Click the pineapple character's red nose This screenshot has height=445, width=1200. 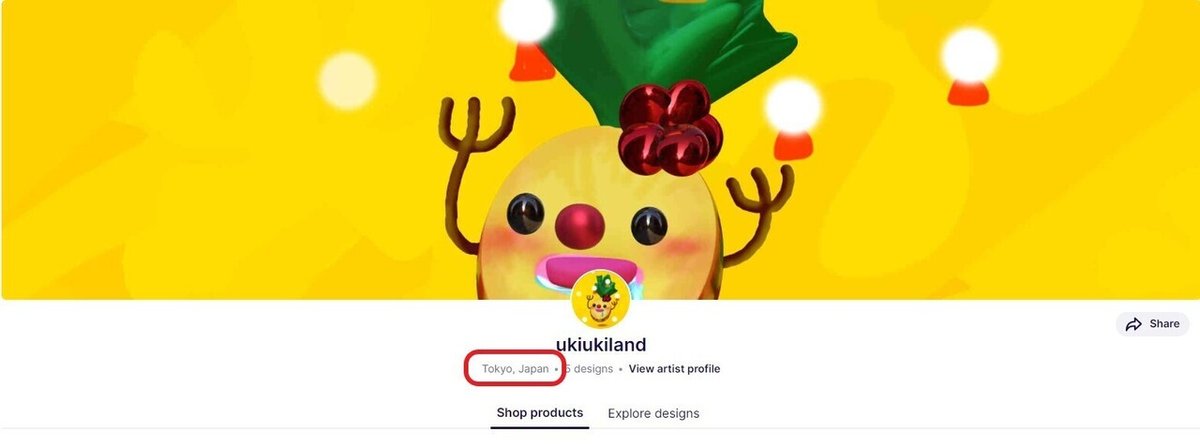(x=578, y=226)
